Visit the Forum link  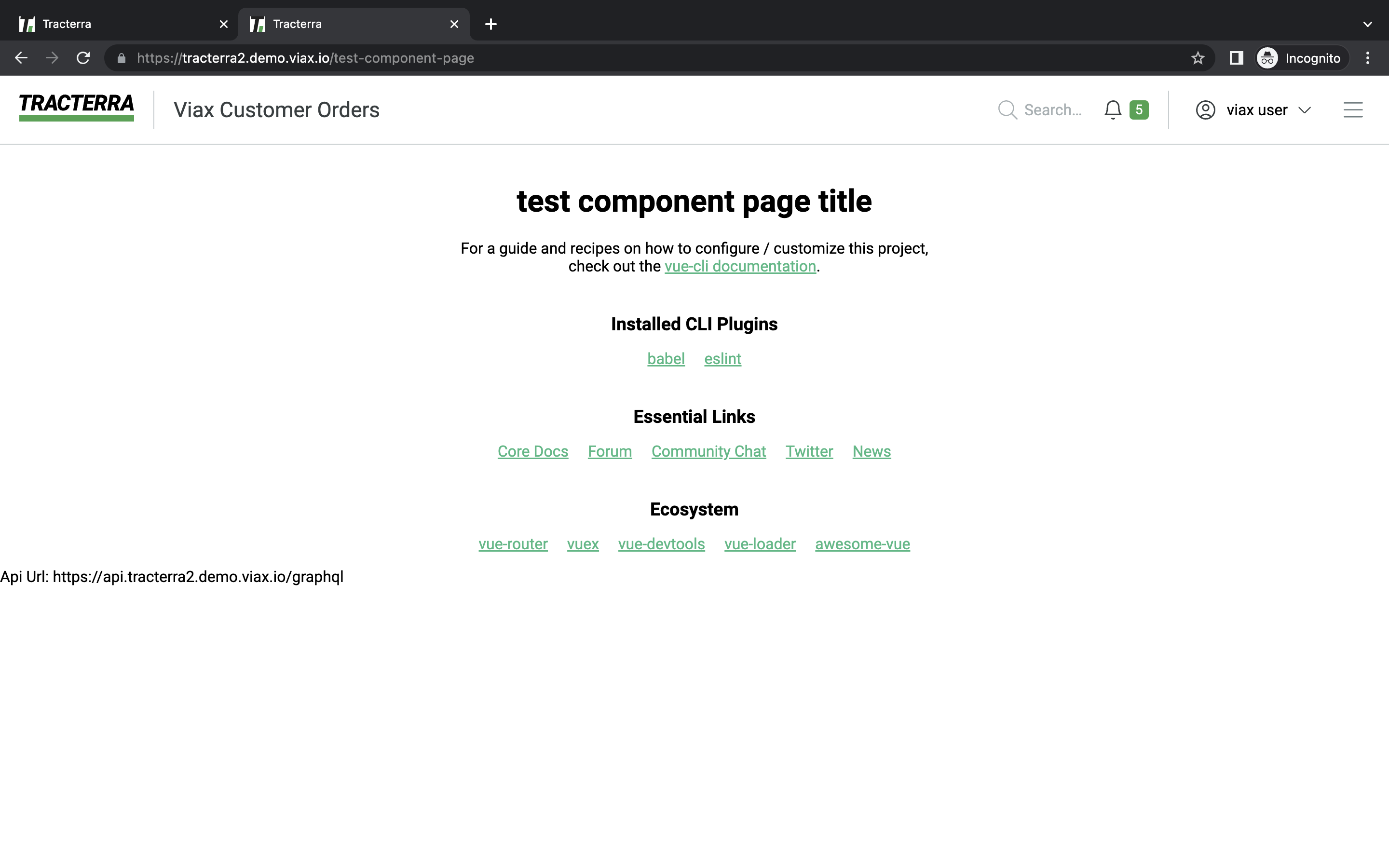(610, 451)
